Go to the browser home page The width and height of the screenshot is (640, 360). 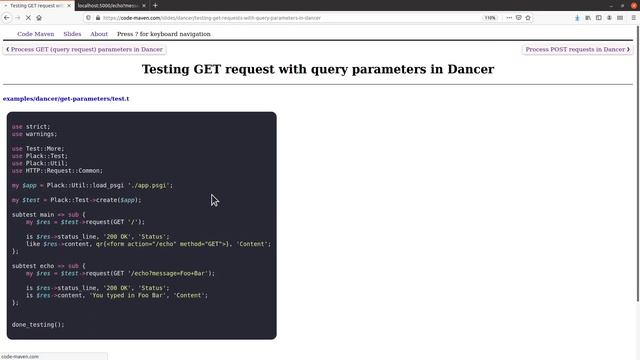point(39,18)
